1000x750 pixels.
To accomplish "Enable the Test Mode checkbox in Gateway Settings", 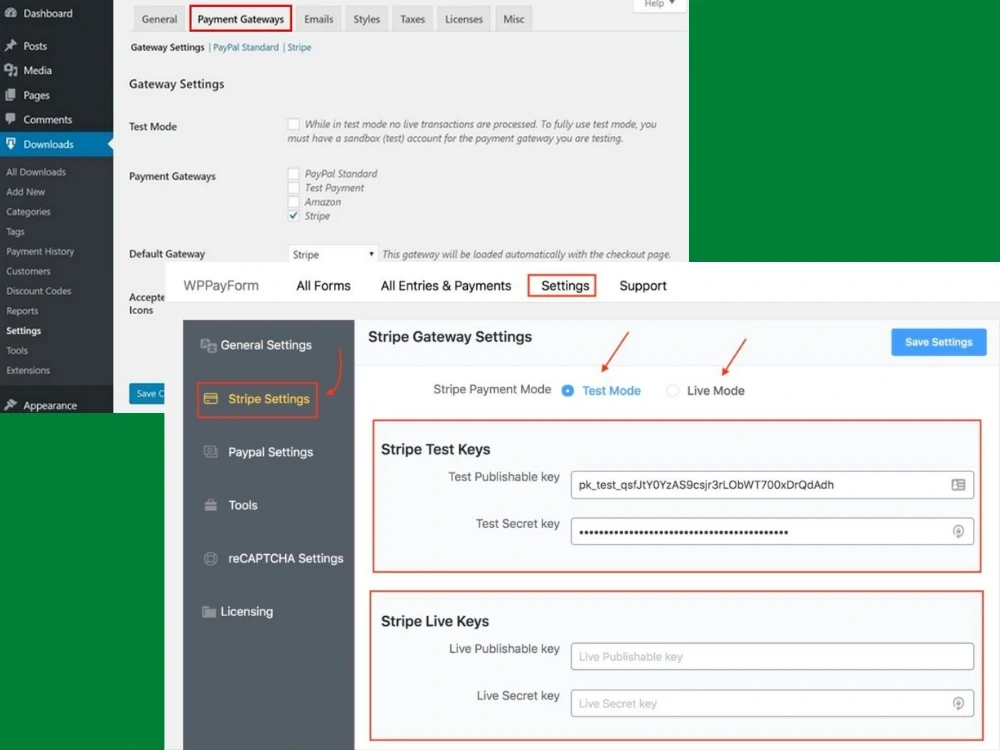I will pyautogui.click(x=293, y=123).
